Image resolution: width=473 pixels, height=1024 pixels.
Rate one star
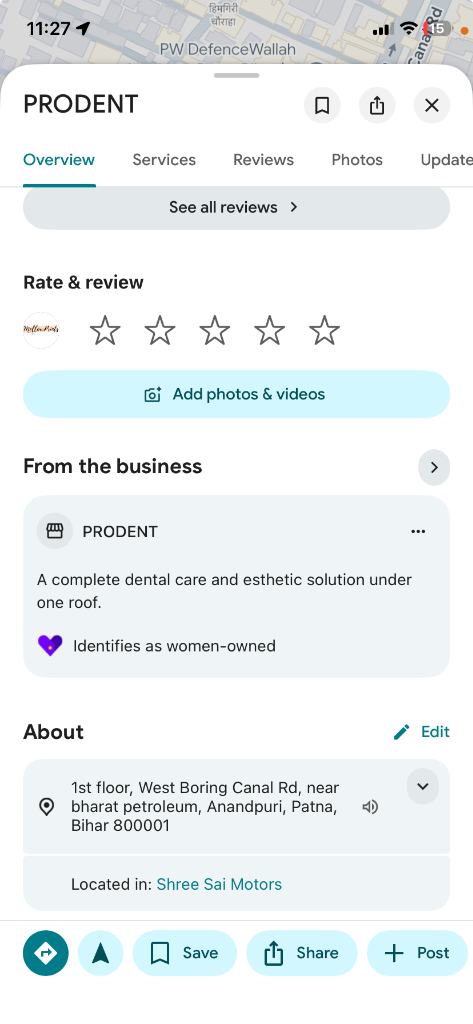(105, 330)
